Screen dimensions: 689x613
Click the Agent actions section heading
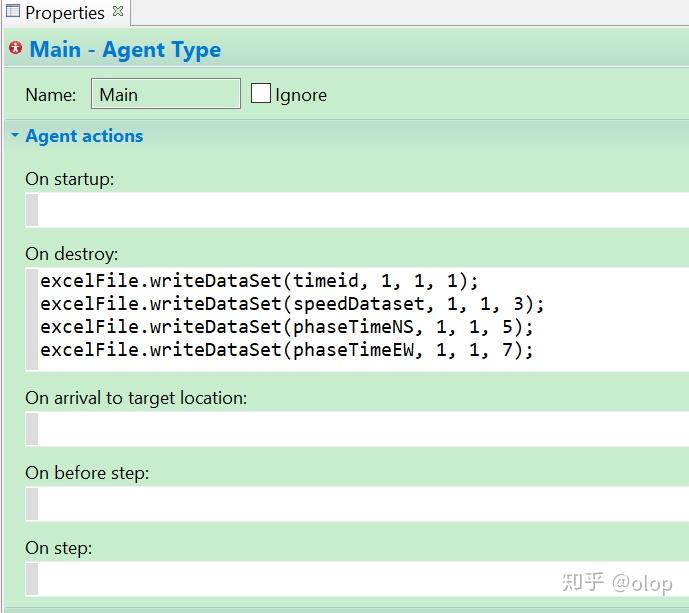pyautogui.click(x=84, y=136)
